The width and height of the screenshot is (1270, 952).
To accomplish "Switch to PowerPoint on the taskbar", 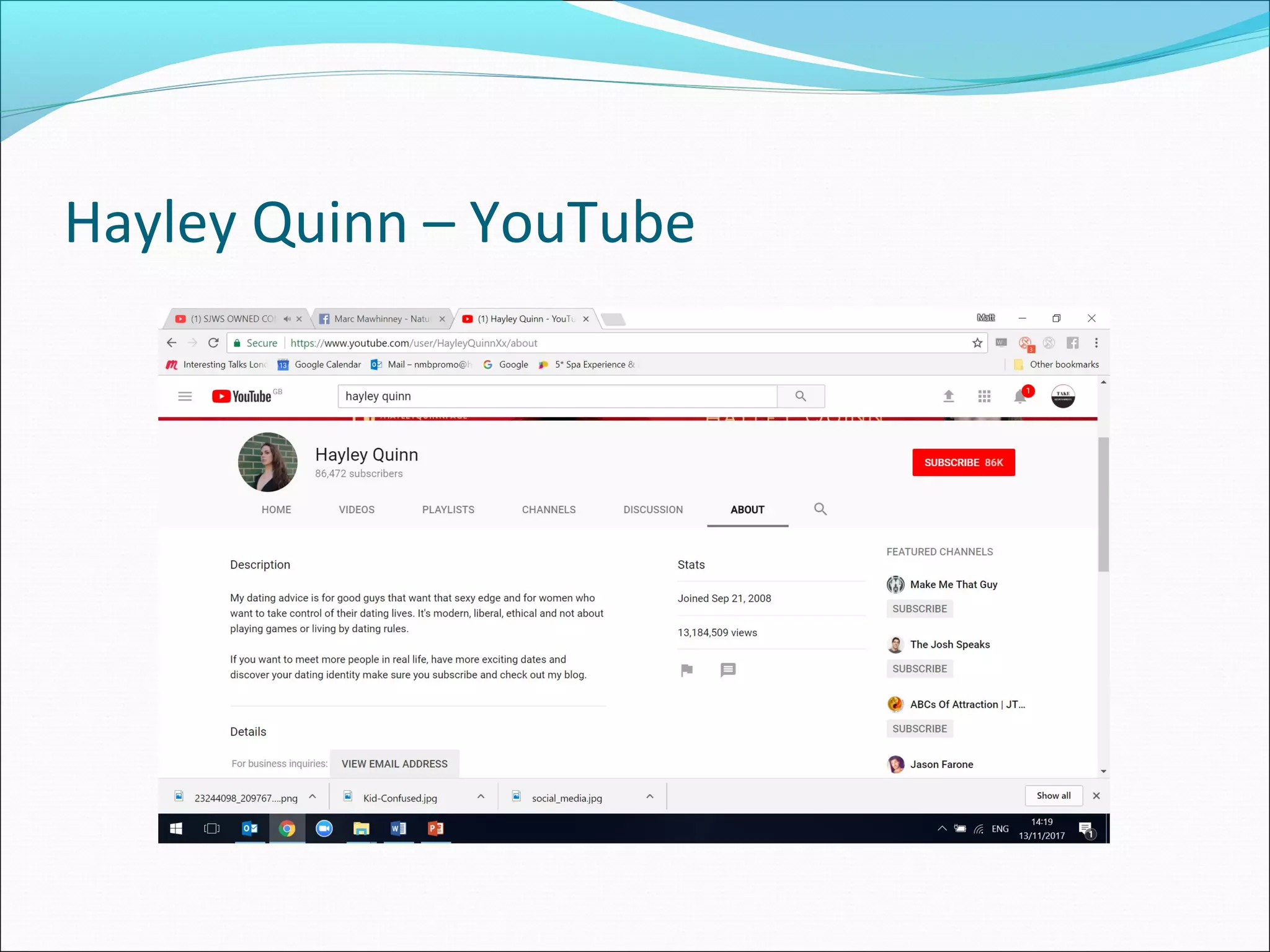I will click(436, 829).
